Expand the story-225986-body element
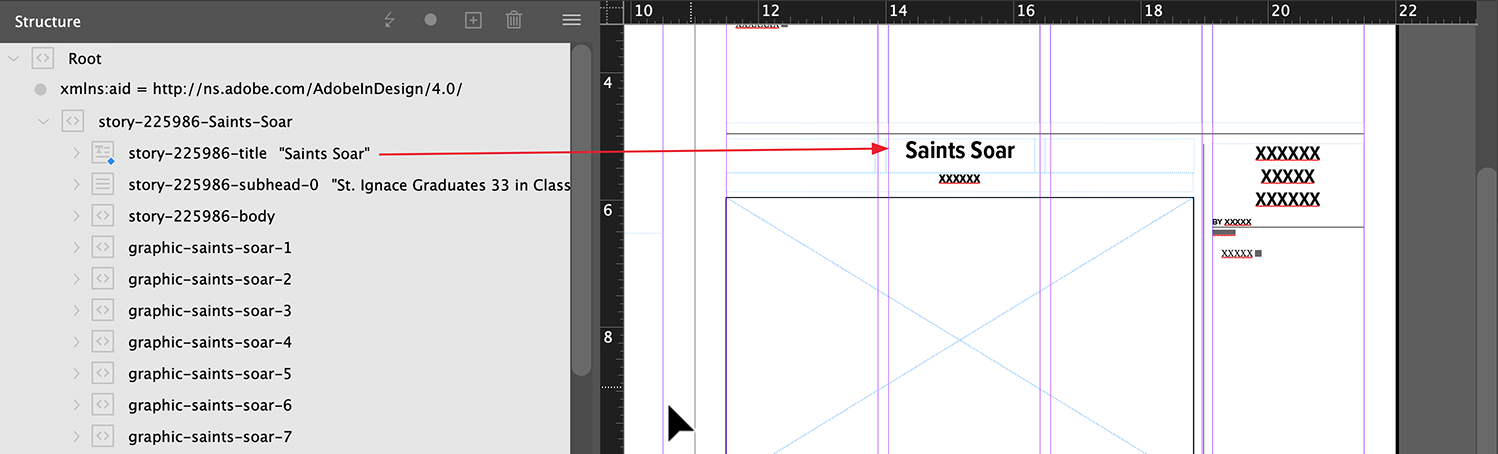1498x454 pixels. (x=76, y=216)
